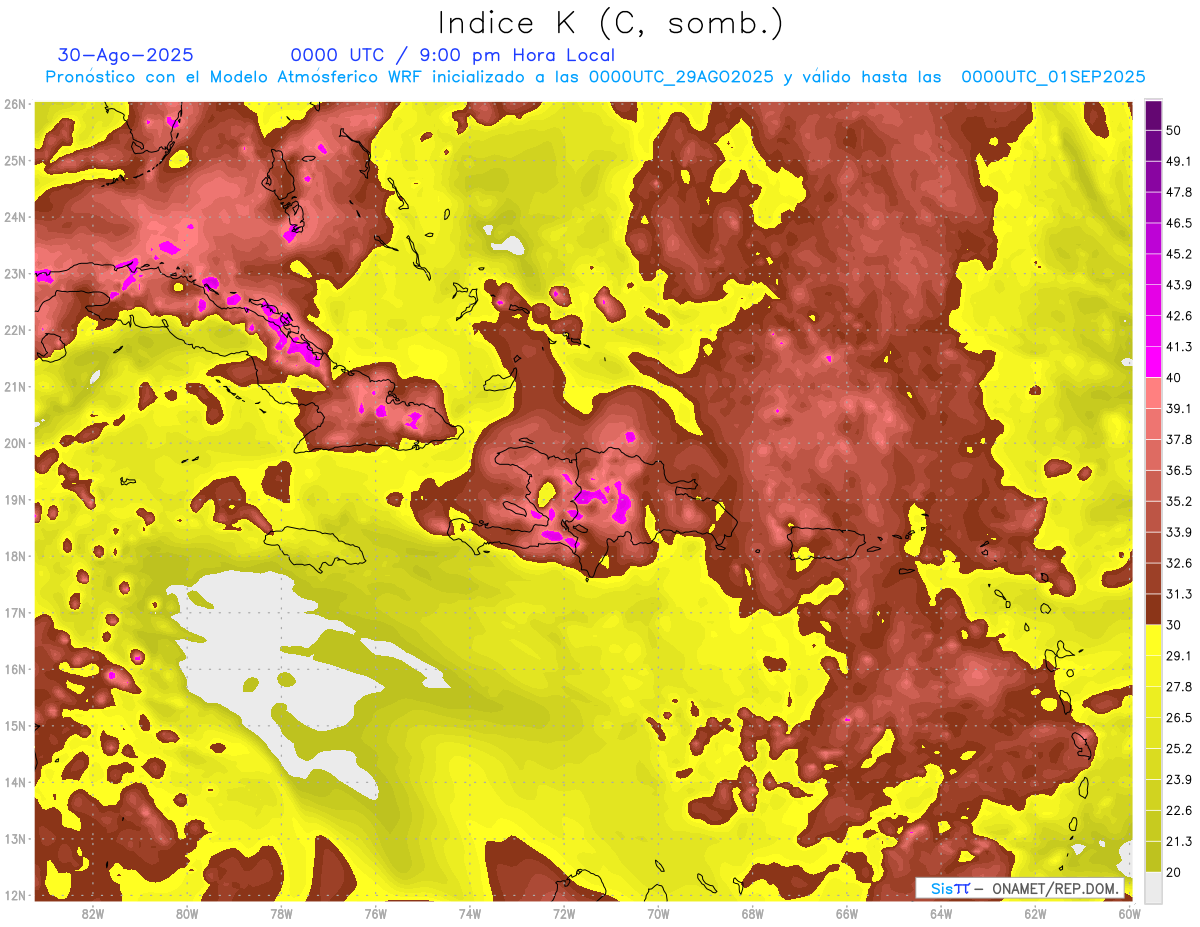Click the color scale value '23.9'

(x=1179, y=779)
